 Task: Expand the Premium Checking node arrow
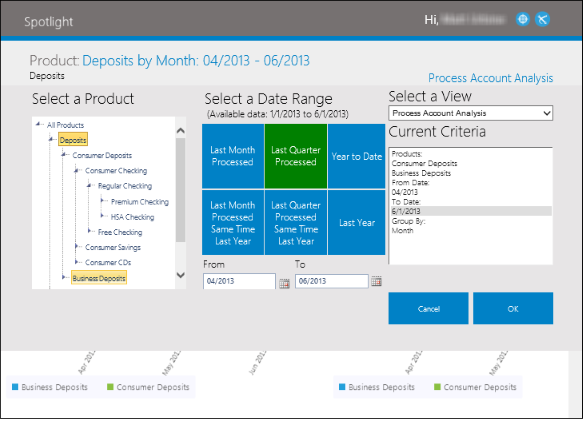(102, 201)
